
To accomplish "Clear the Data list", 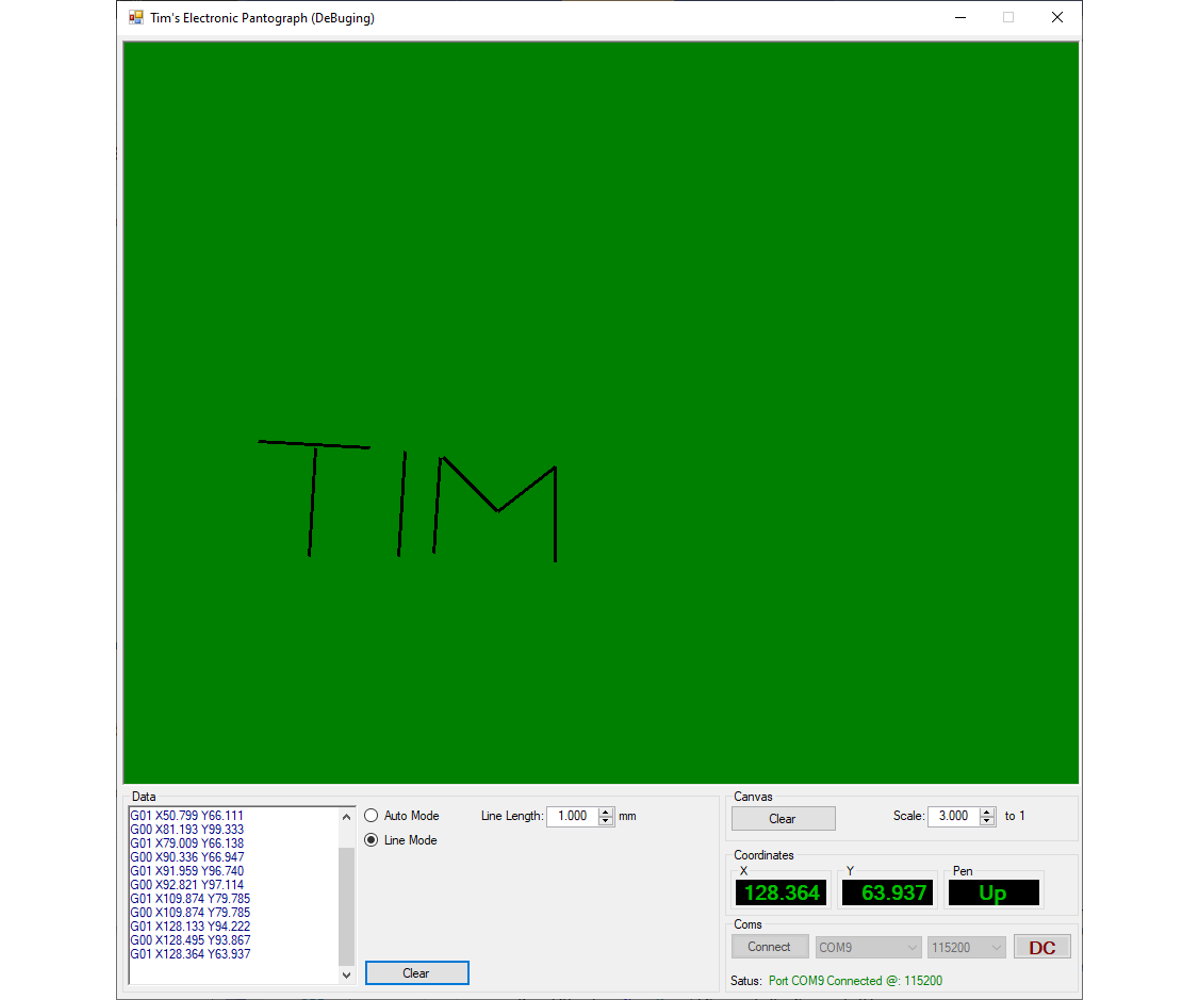I will [x=417, y=972].
